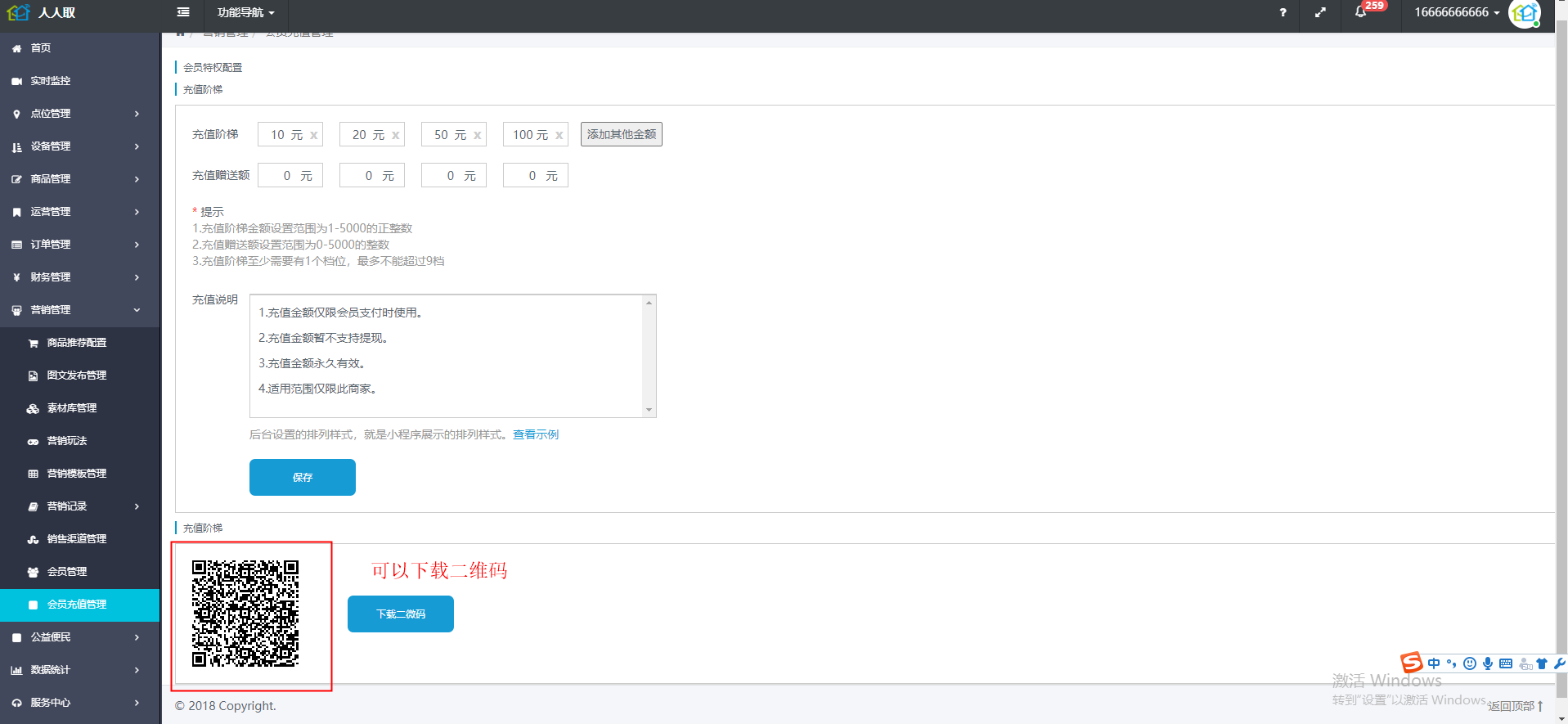This screenshot has width=1568, height=724.
Task: Click the icon beside 素材库管理
Action: (33, 408)
